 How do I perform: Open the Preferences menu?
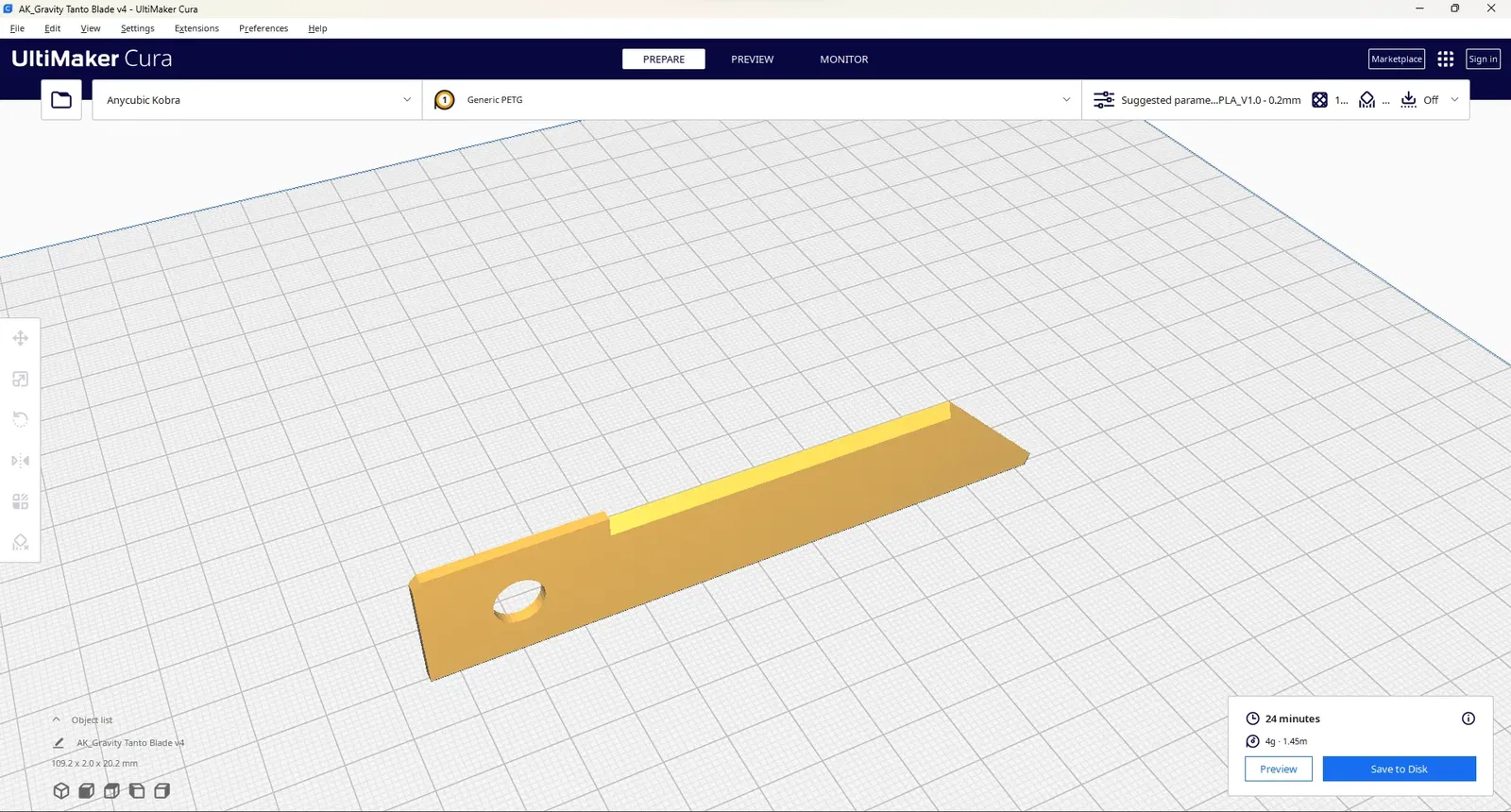click(263, 28)
